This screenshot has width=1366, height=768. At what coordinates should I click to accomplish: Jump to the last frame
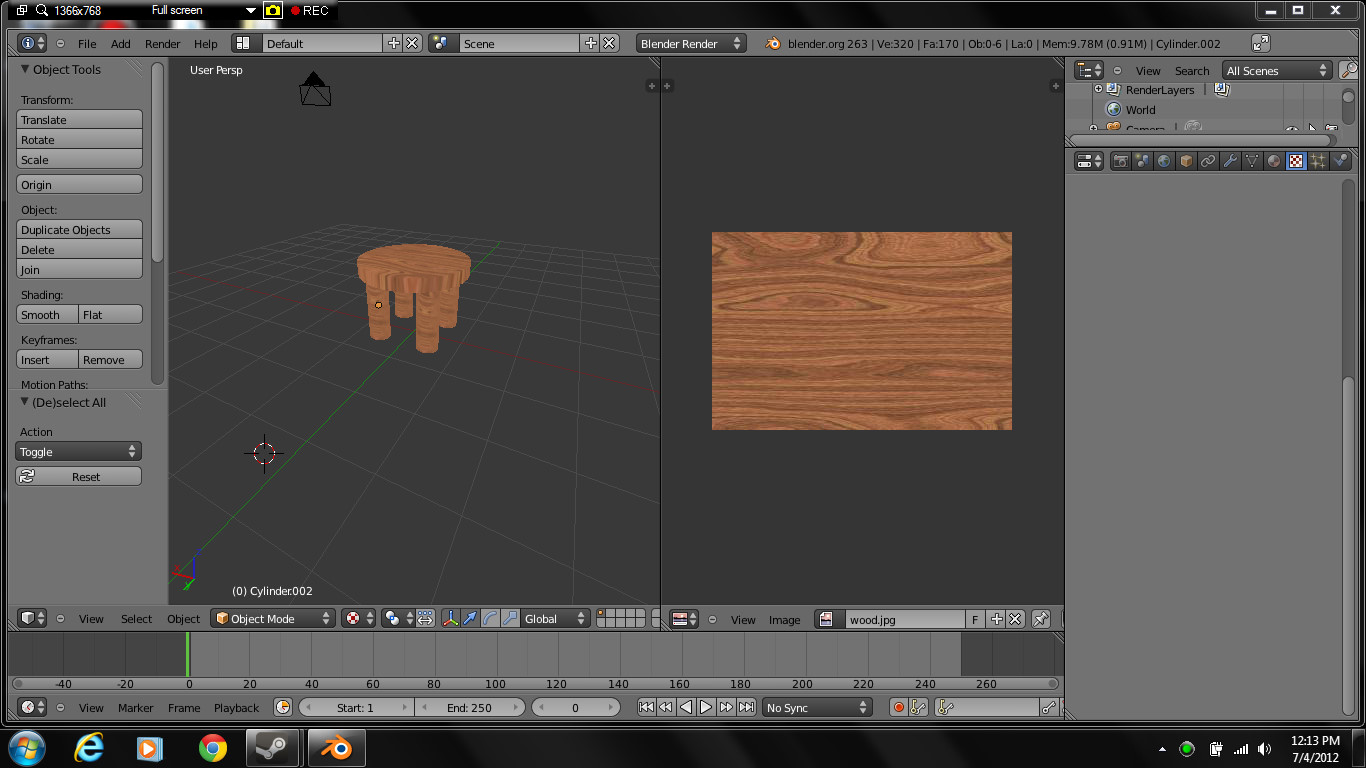746,707
